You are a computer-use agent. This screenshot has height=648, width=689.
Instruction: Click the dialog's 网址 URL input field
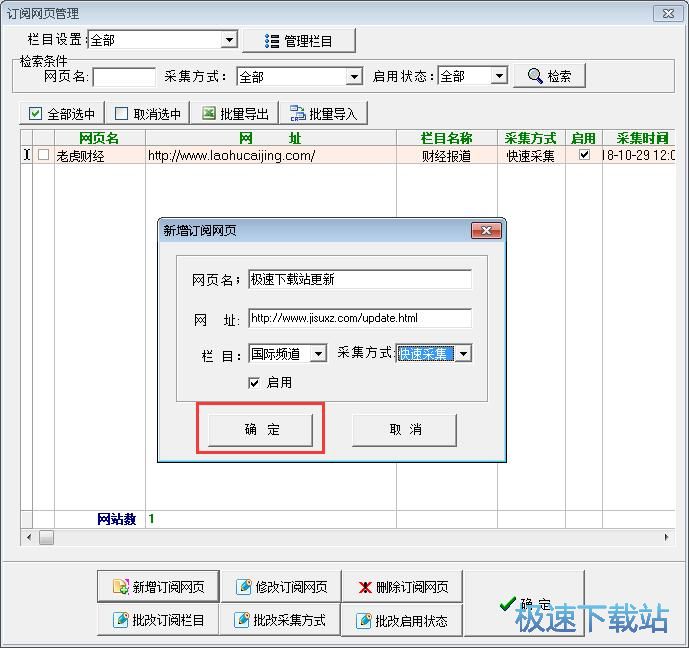(360, 318)
